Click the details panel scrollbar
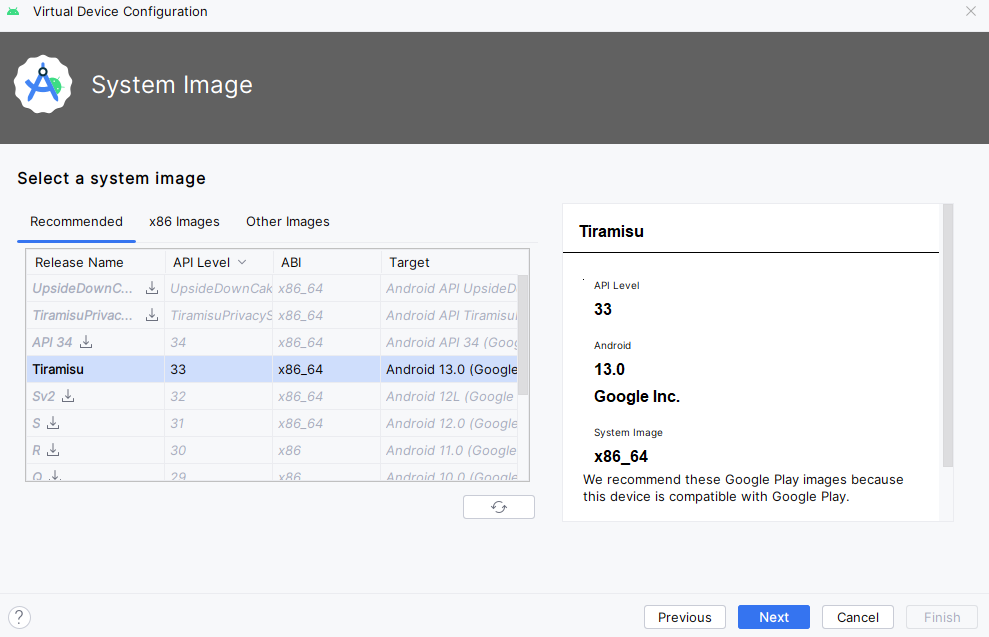989x637 pixels. click(x=948, y=335)
